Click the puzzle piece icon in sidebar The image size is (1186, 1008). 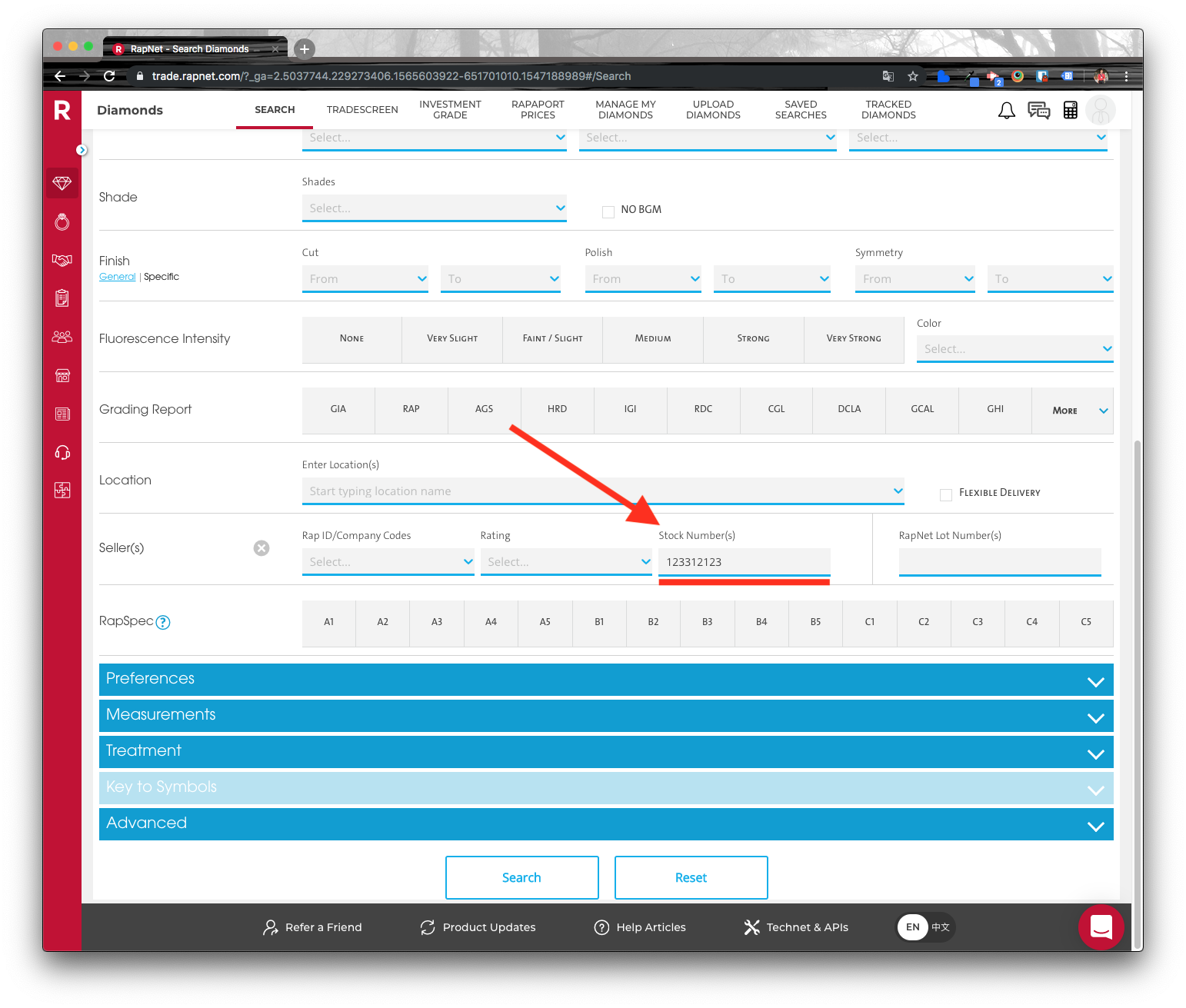click(62, 490)
